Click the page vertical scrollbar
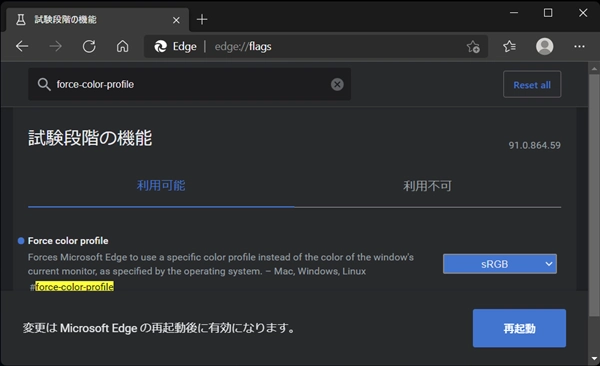The image size is (600, 366). (594, 195)
